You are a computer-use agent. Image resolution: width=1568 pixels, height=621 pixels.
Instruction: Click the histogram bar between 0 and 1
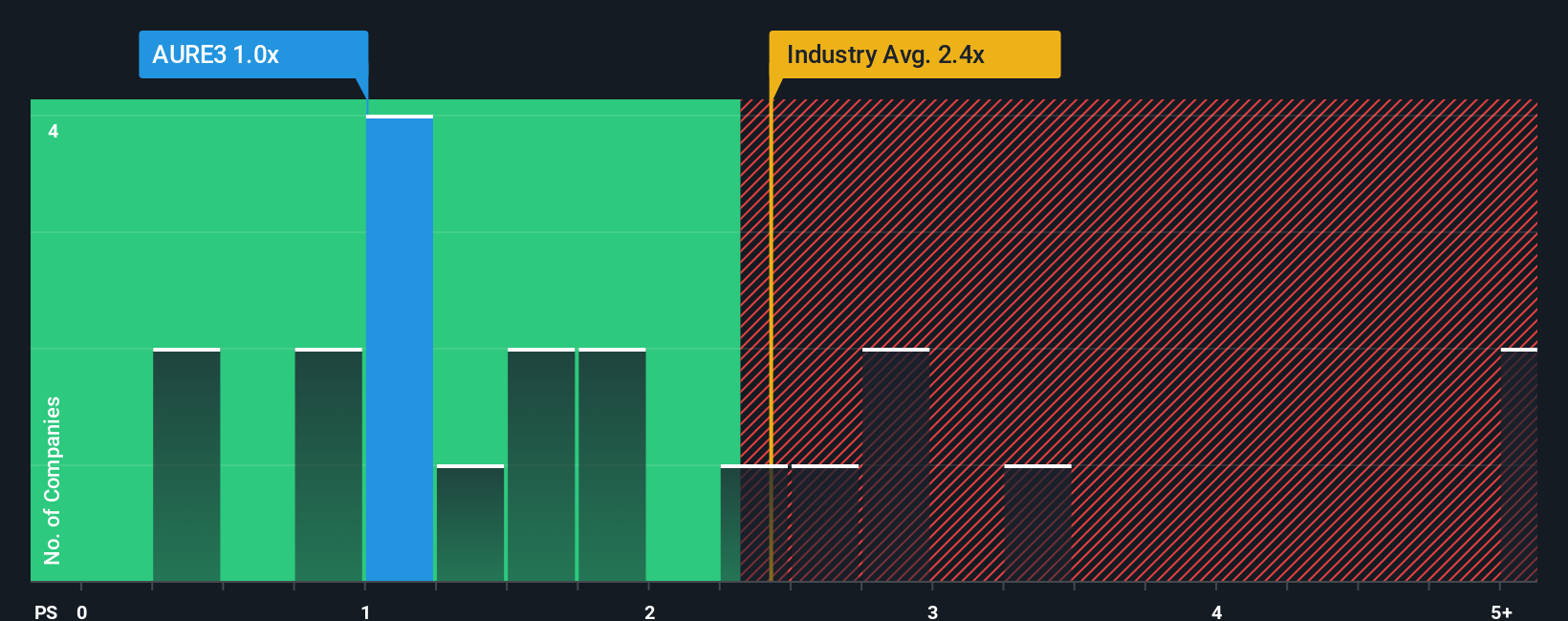186,464
